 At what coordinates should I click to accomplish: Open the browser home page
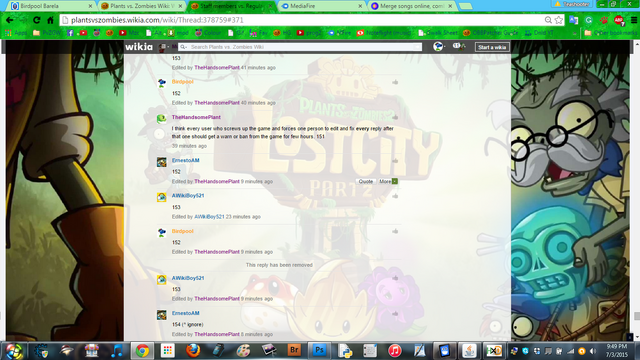coord(51,20)
